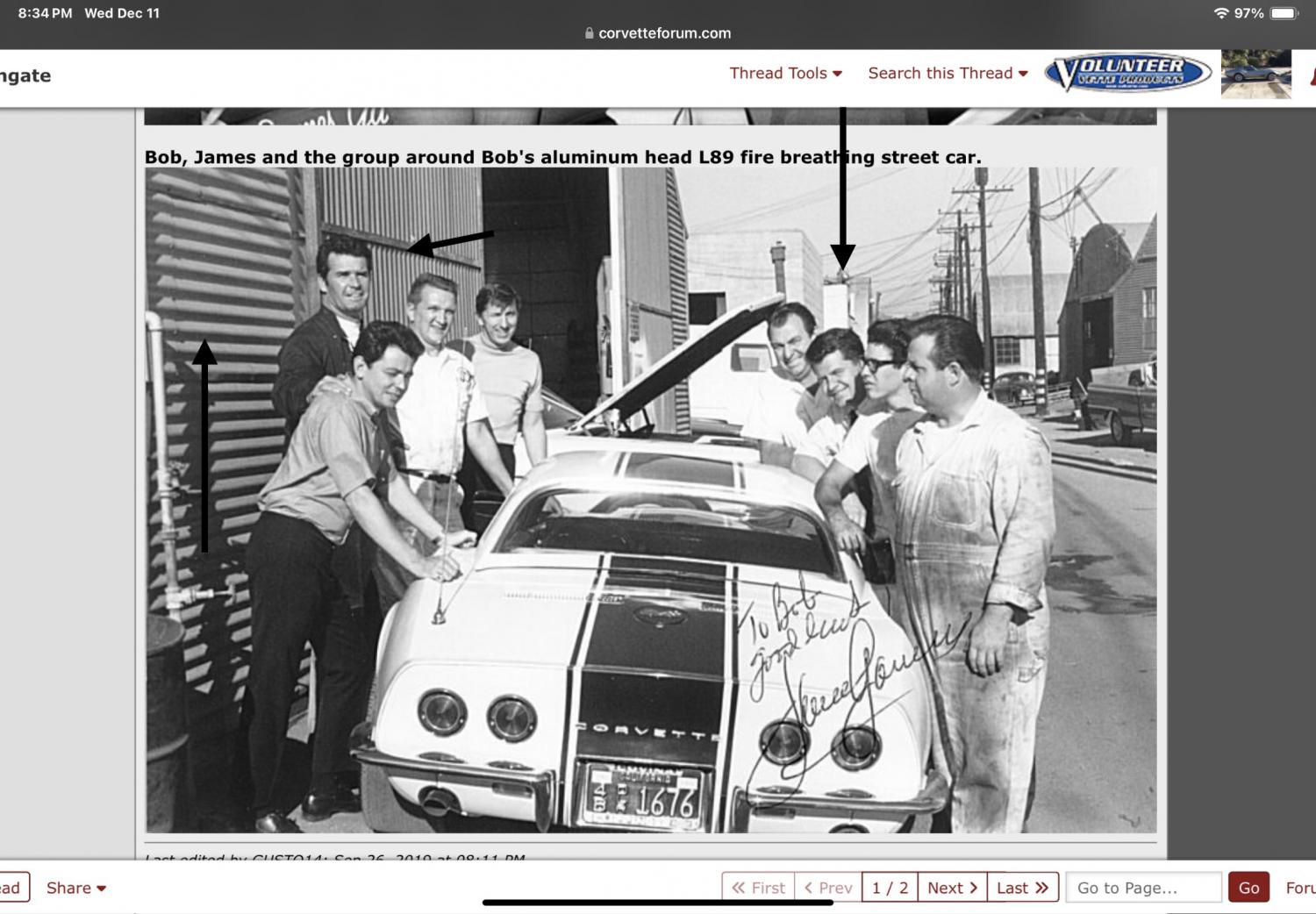The width and height of the screenshot is (1316, 914).
Task: Click the Volunteer Vette Products logo
Action: (1127, 74)
